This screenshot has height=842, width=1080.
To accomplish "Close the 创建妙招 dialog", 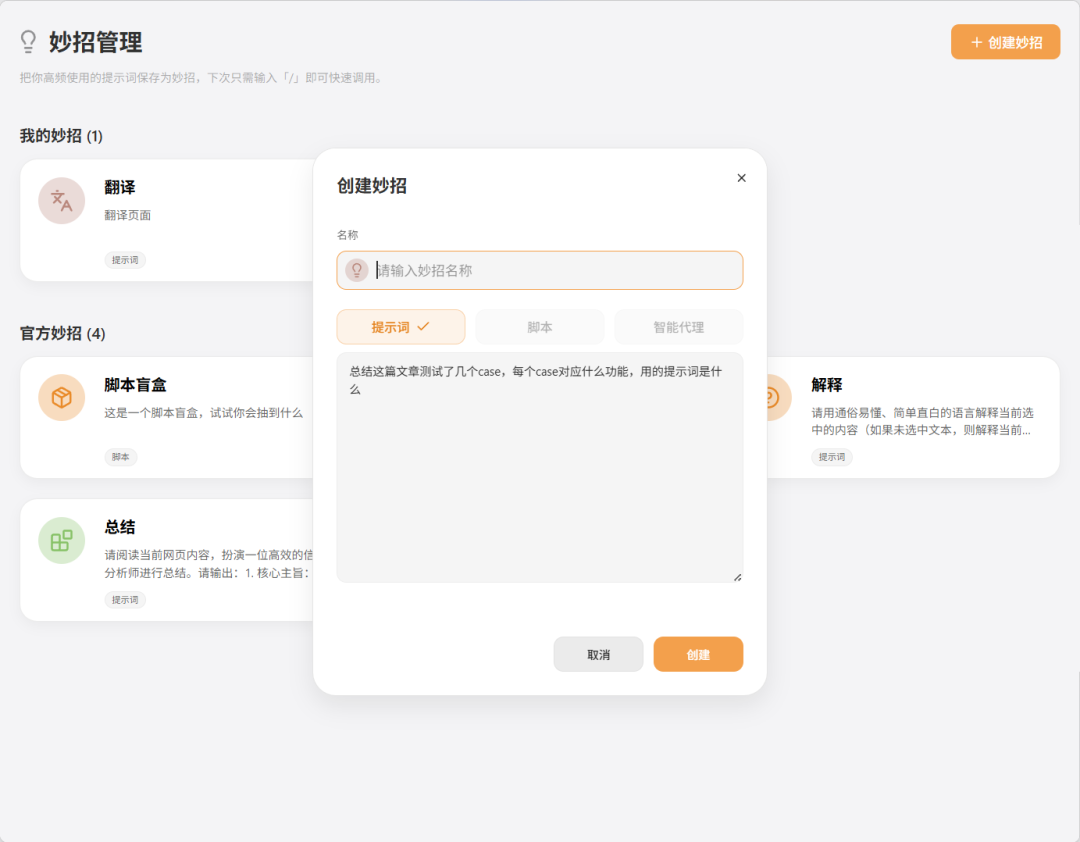I will pos(741,177).
